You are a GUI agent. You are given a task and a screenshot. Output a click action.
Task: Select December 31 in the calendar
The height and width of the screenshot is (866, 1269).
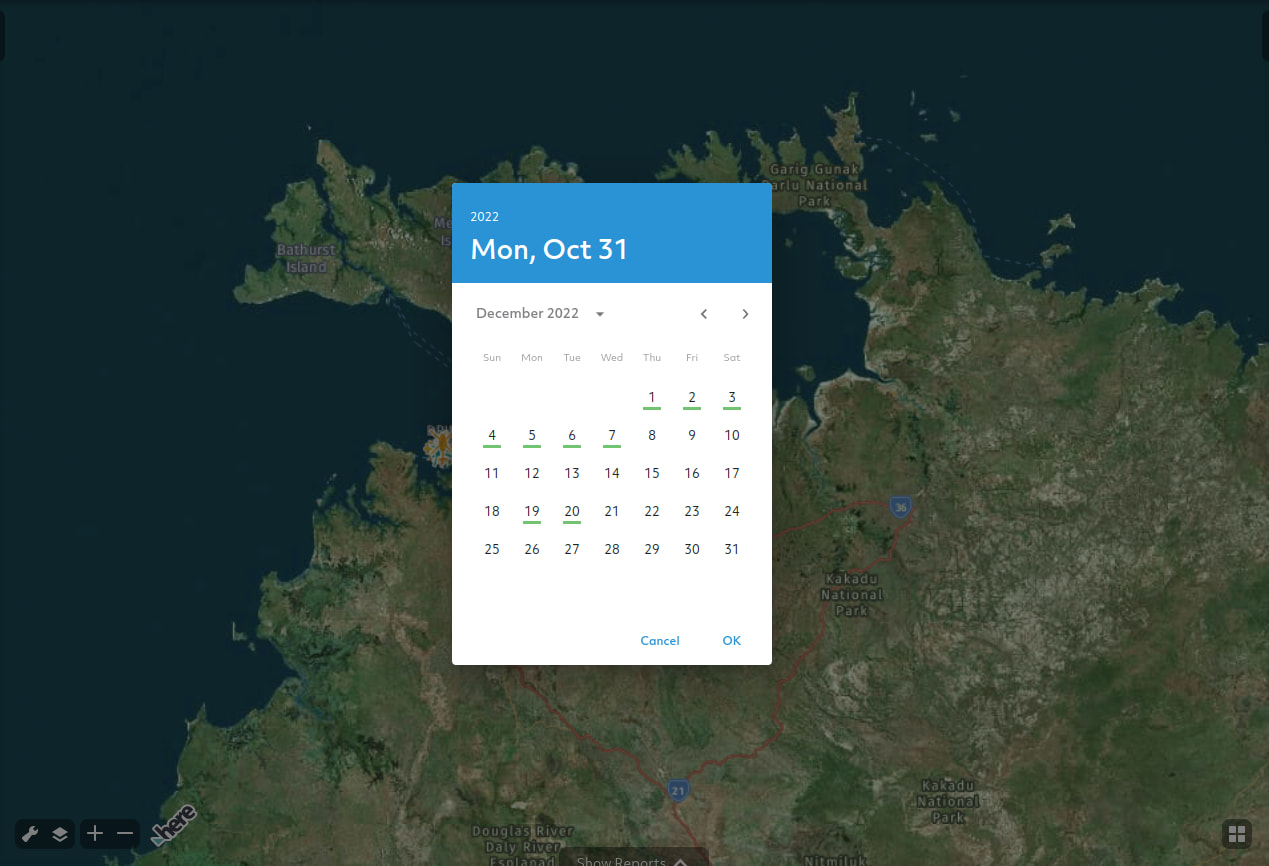coord(731,548)
